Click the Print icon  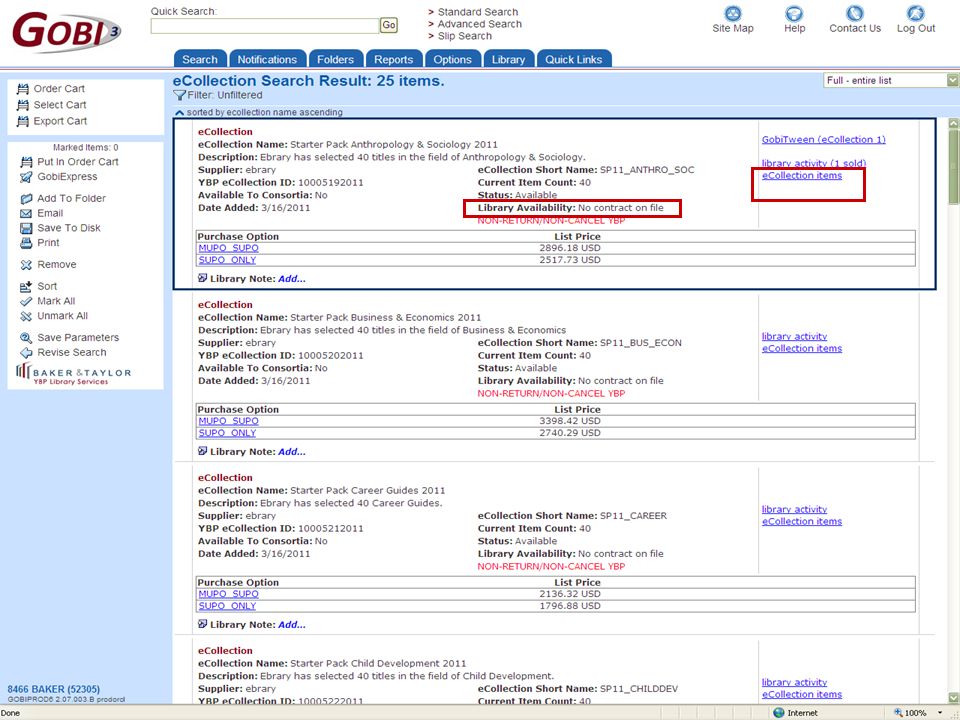click(26, 243)
